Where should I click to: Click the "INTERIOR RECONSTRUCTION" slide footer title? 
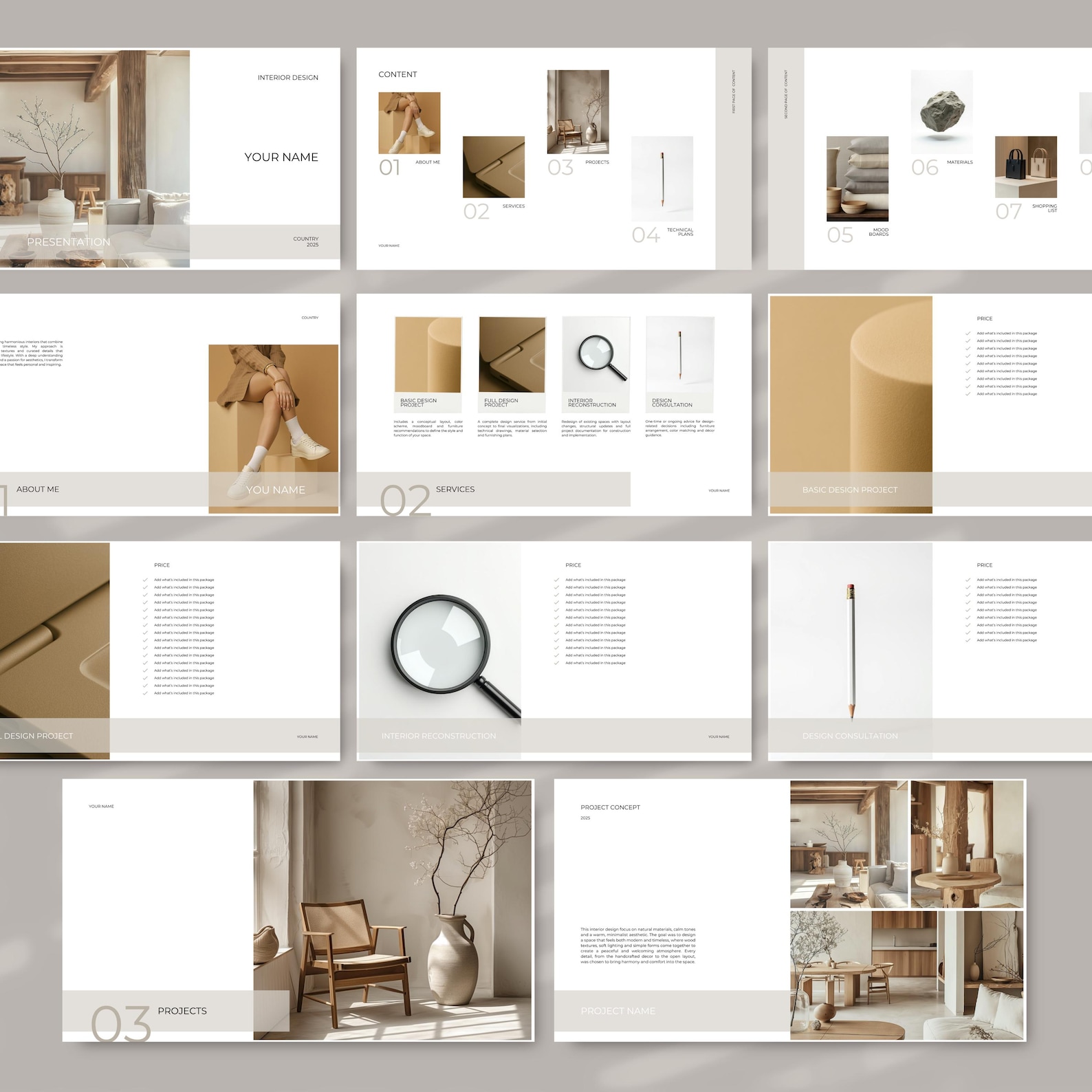[439, 736]
